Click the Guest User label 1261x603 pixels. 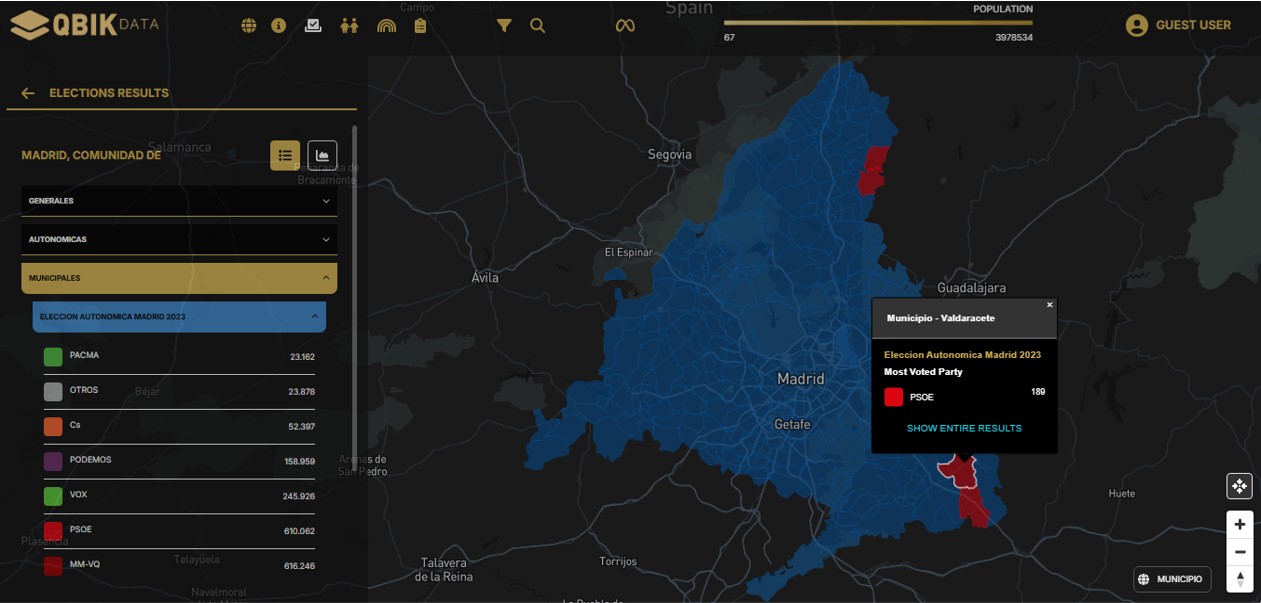coord(1193,25)
